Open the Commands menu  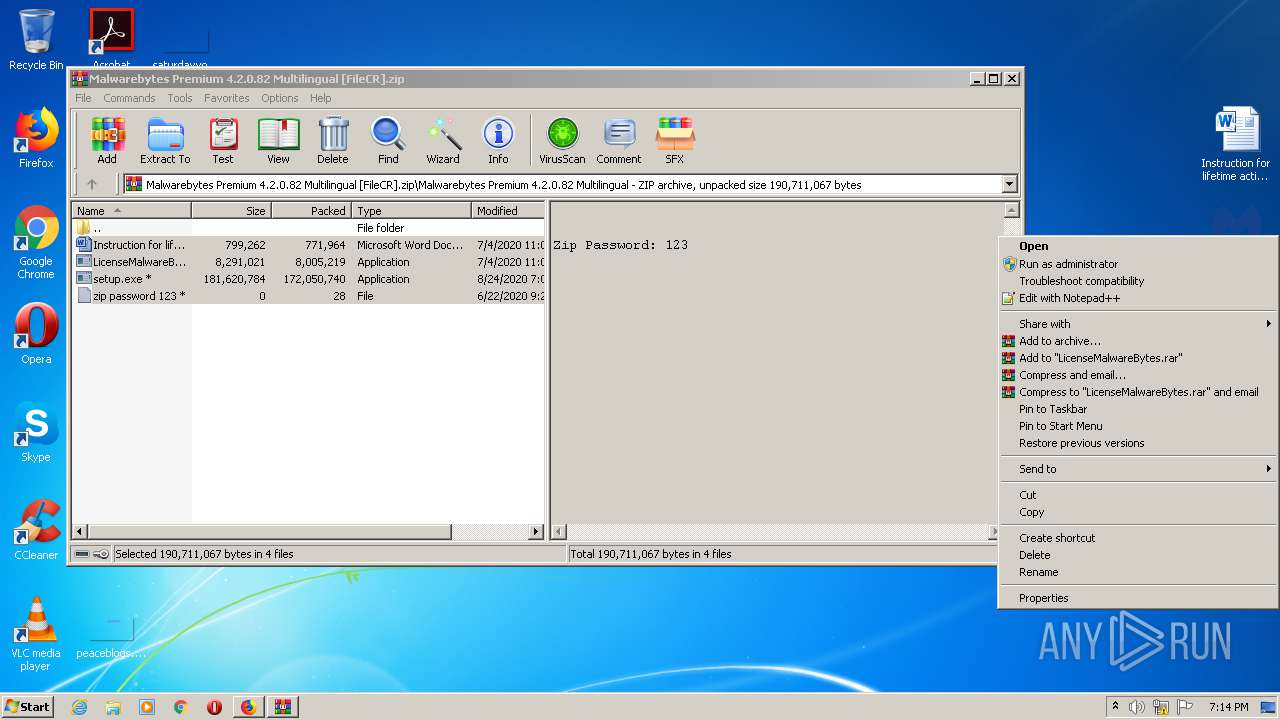[x=129, y=98]
